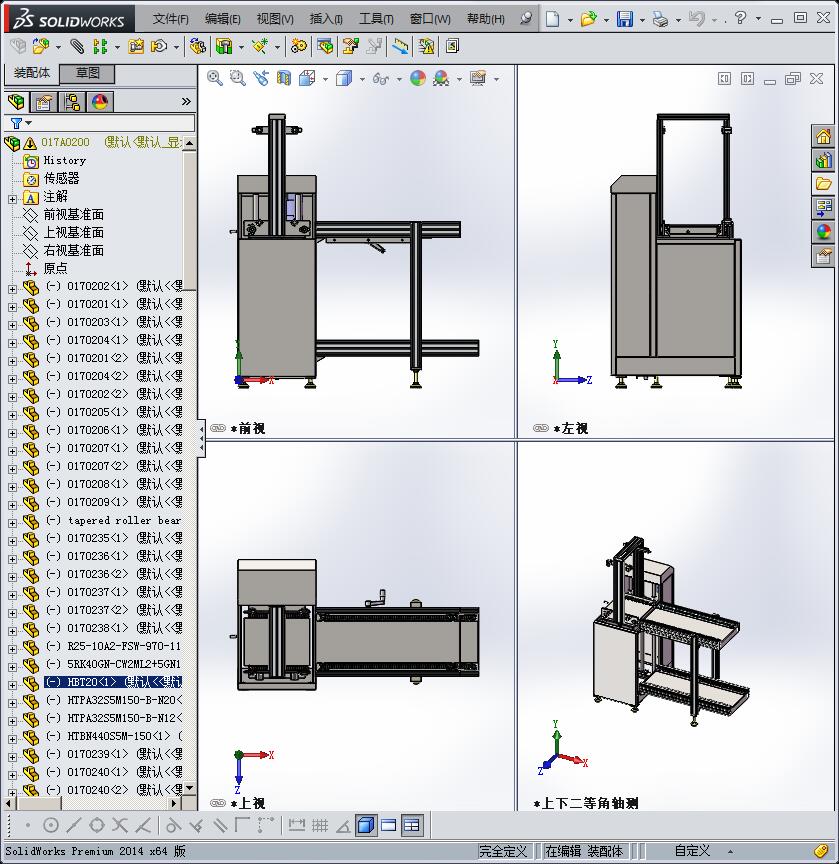This screenshot has width=839, height=864.
Task: Open Design Library icon in task pane
Action: (823, 160)
